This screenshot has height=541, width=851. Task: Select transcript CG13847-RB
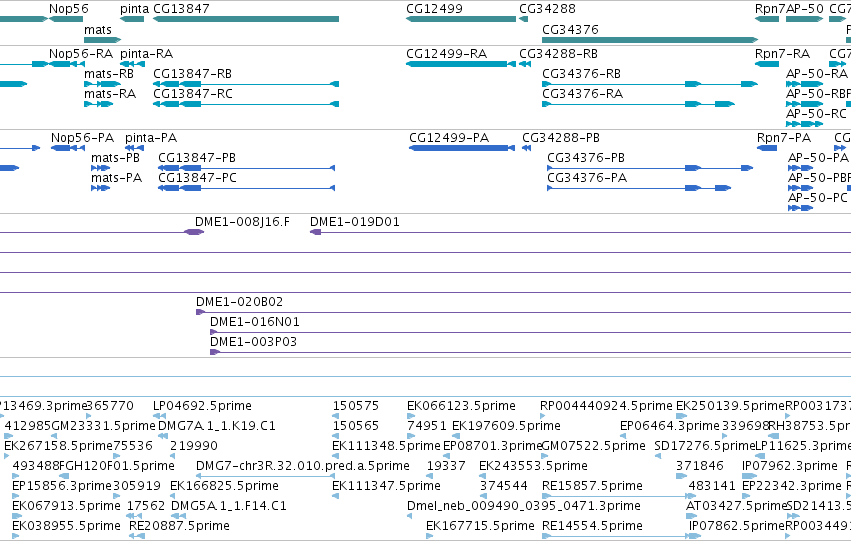192,74
